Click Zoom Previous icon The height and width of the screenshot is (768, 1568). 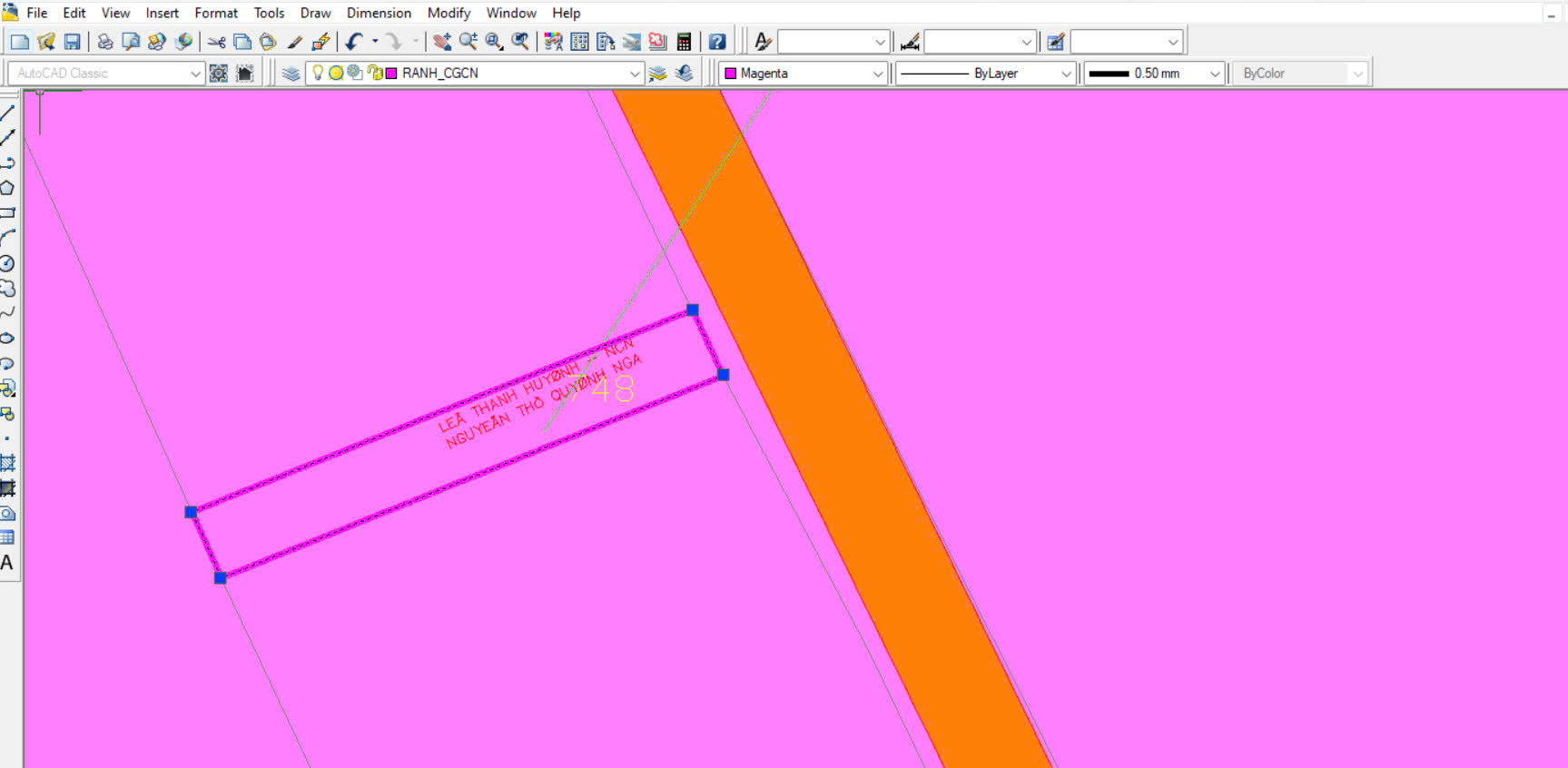click(520, 42)
